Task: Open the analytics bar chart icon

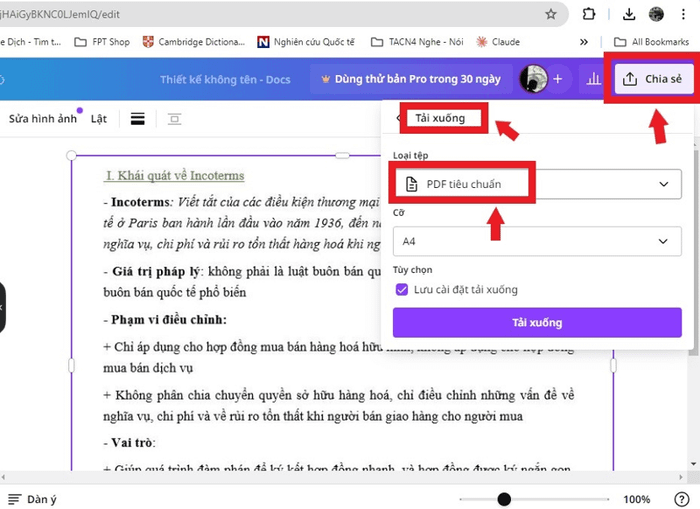Action: click(x=593, y=79)
